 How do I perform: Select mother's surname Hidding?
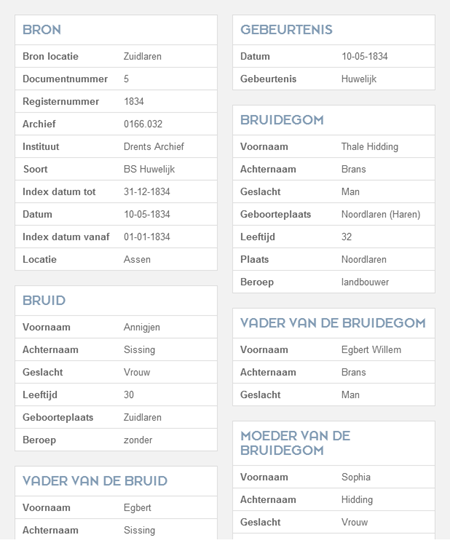tap(357, 500)
